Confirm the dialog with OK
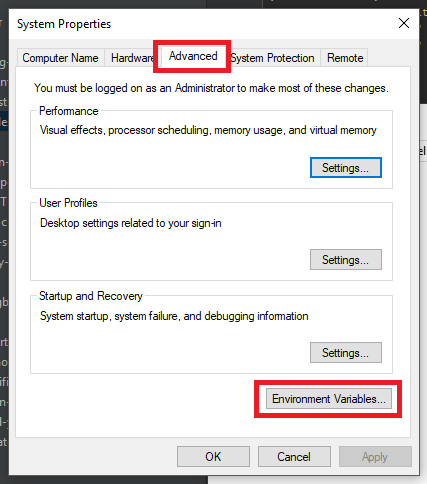This screenshot has width=427, height=484. coord(213,457)
